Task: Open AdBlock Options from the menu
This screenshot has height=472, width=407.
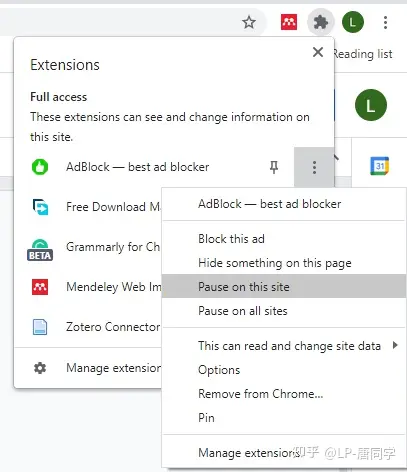Action: pos(284,370)
